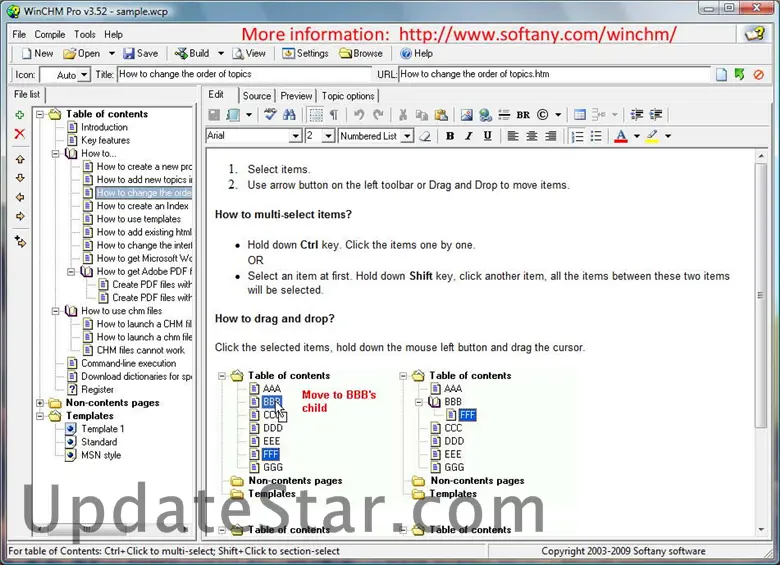Center align text
The image size is (780, 565).
tap(532, 136)
